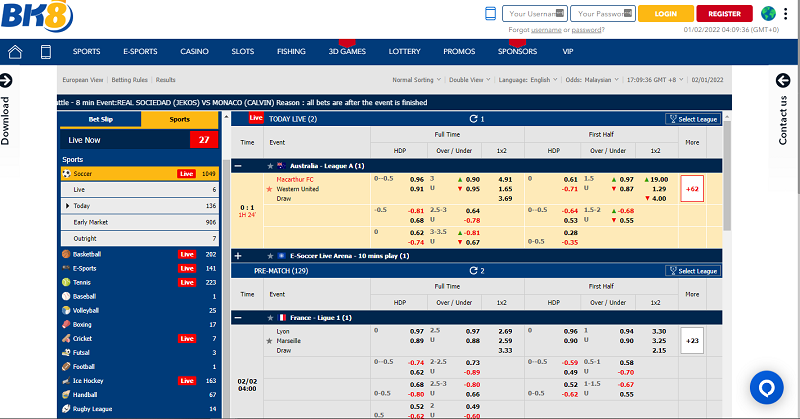
Task: Show +23 more markets for Lyon match
Action: 692,341
